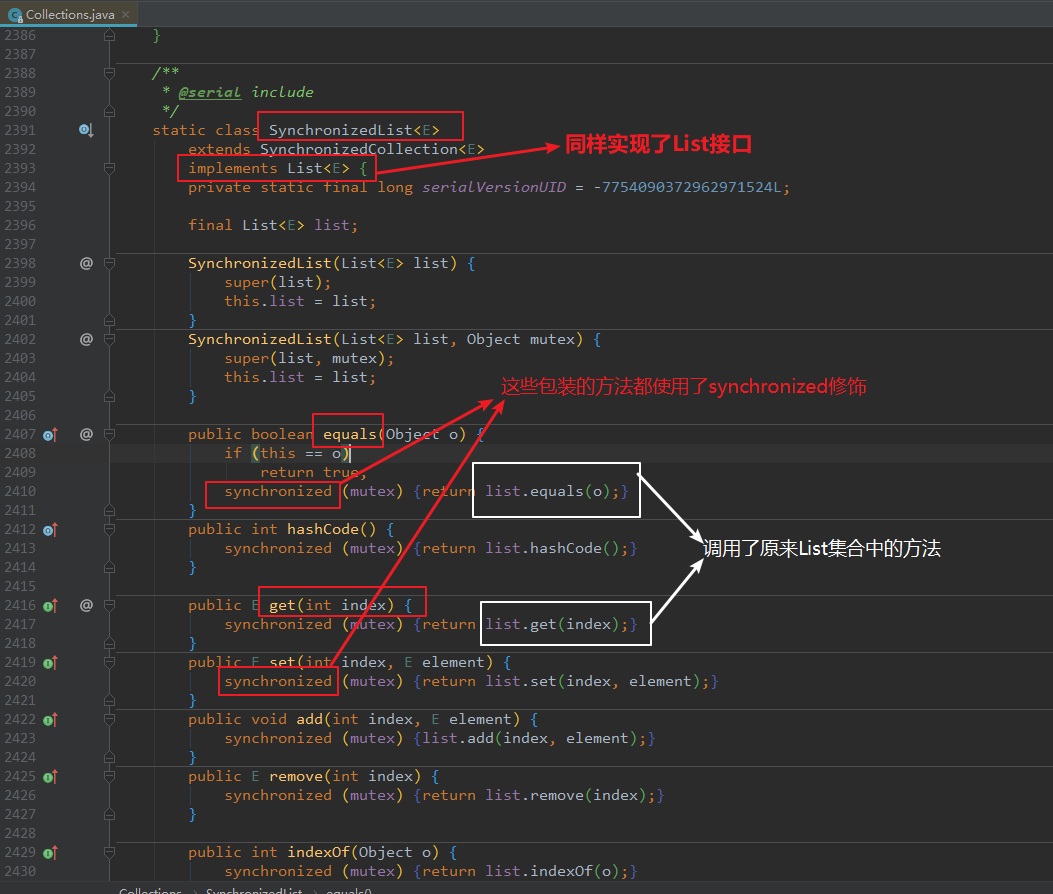This screenshot has width=1053, height=894.
Task: Click line number 2408 in the gutter
Action: pos(20,453)
